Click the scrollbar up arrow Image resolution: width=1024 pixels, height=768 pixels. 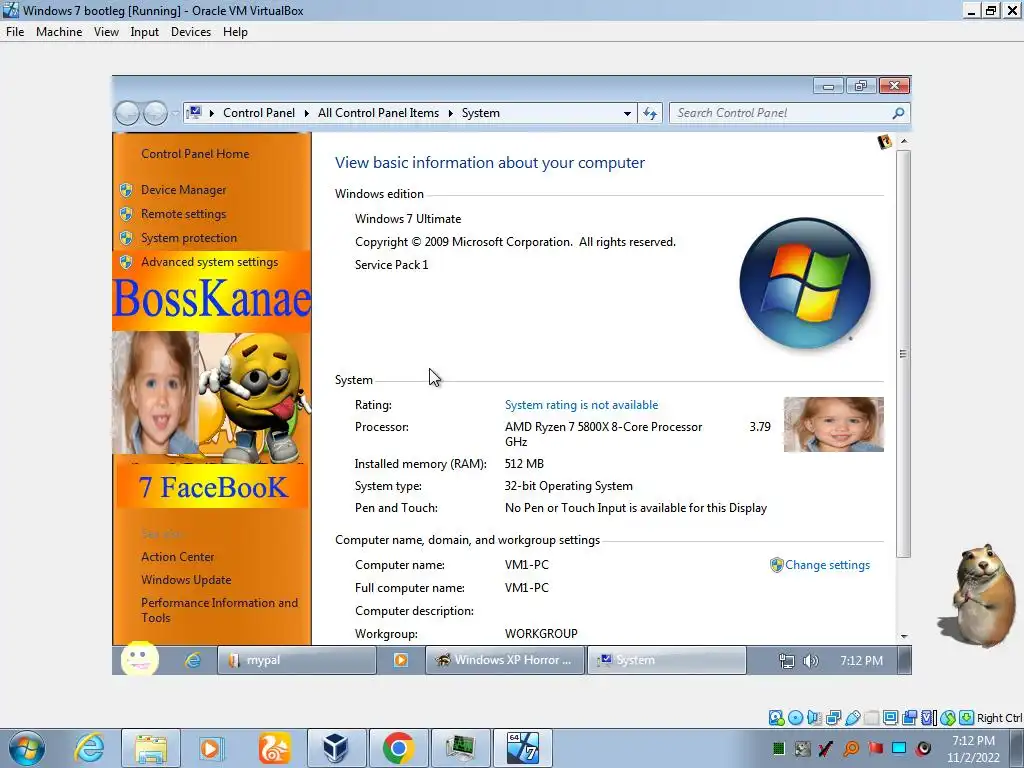point(904,141)
